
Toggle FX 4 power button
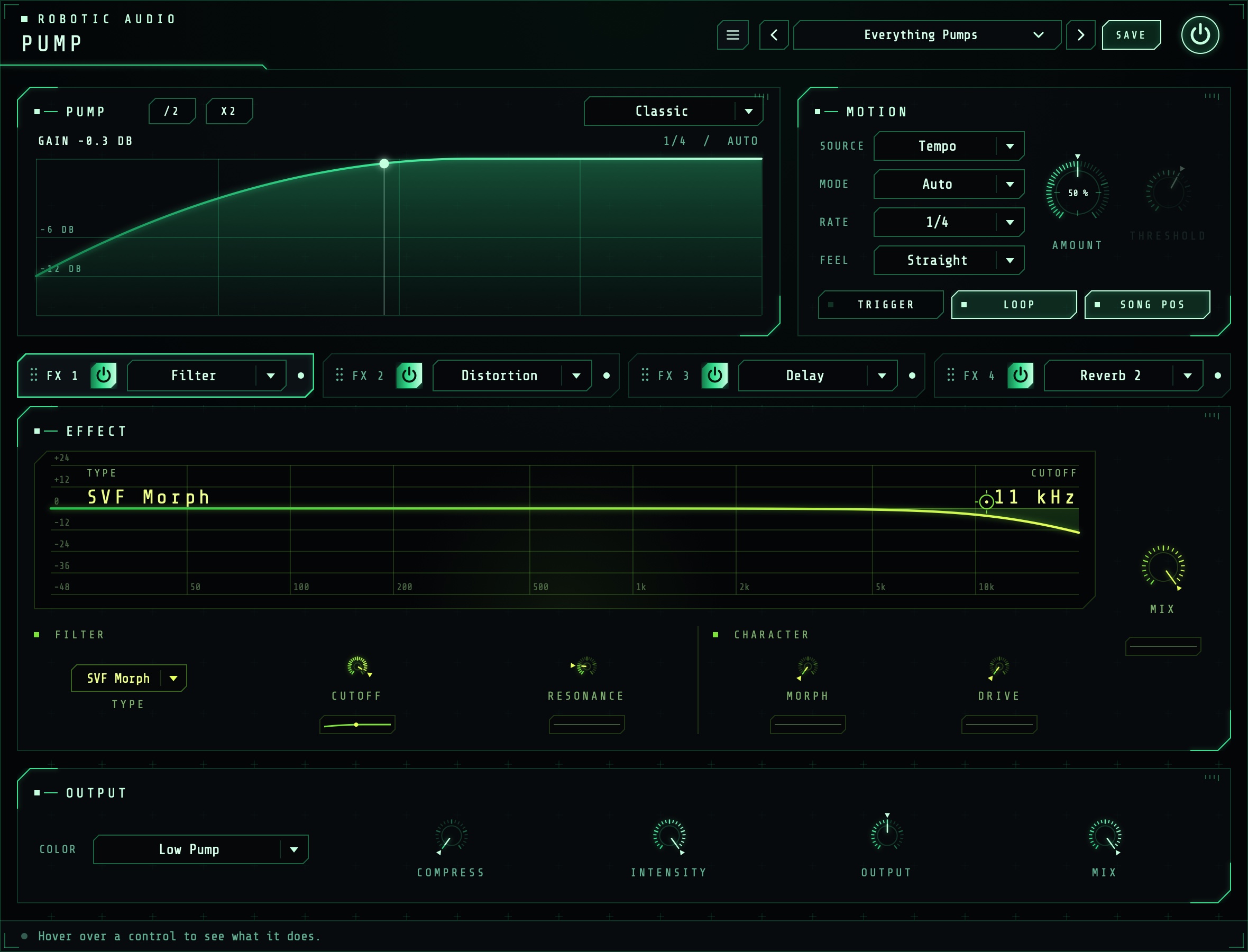(1020, 375)
